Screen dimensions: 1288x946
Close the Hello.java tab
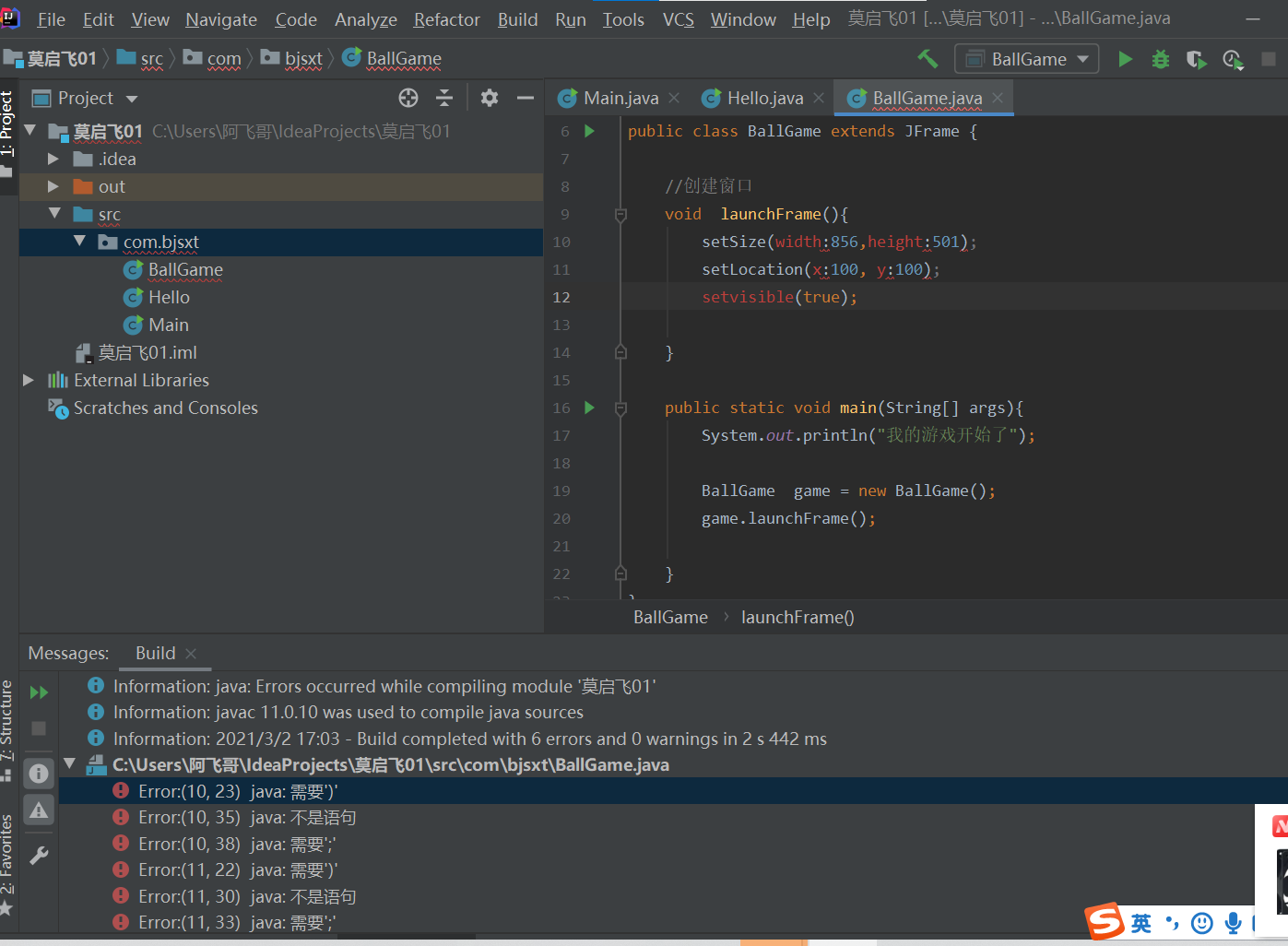click(819, 98)
